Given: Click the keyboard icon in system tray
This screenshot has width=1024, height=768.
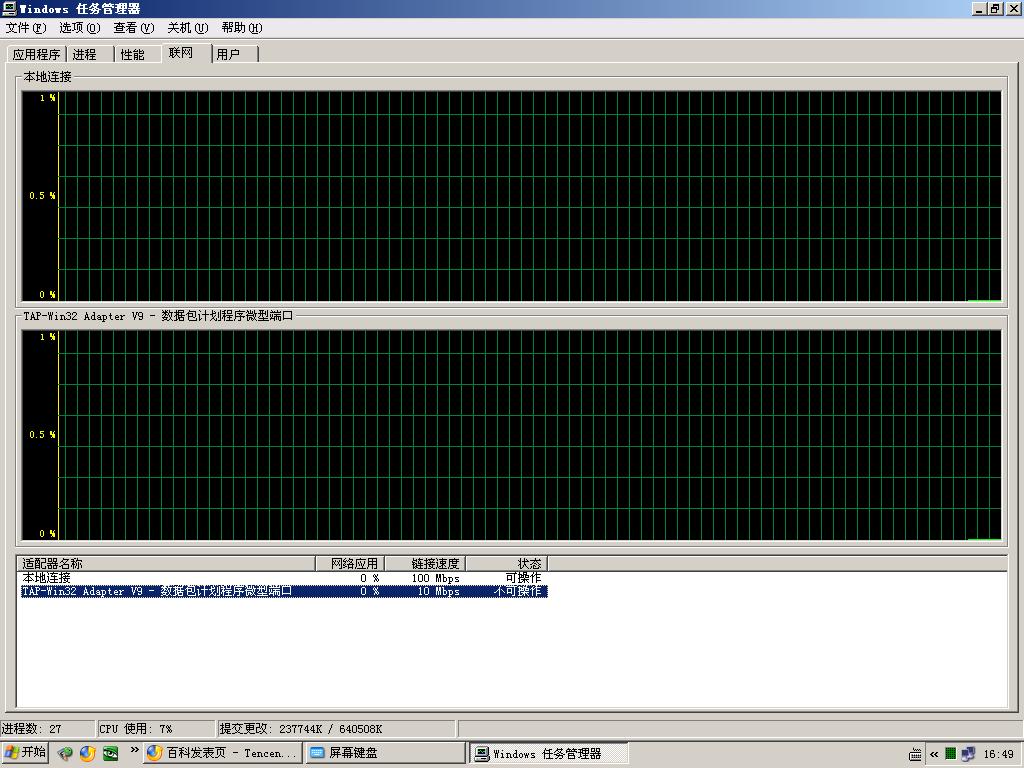Looking at the screenshot, I should pyautogui.click(x=915, y=754).
